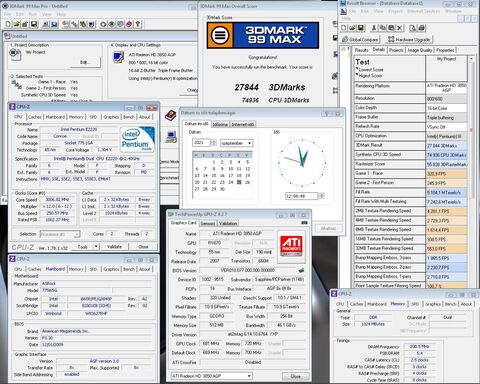Viewport: 480px width, 384px height.
Task: Click the New icon in Result Browser toolbar
Action: click(344, 28)
